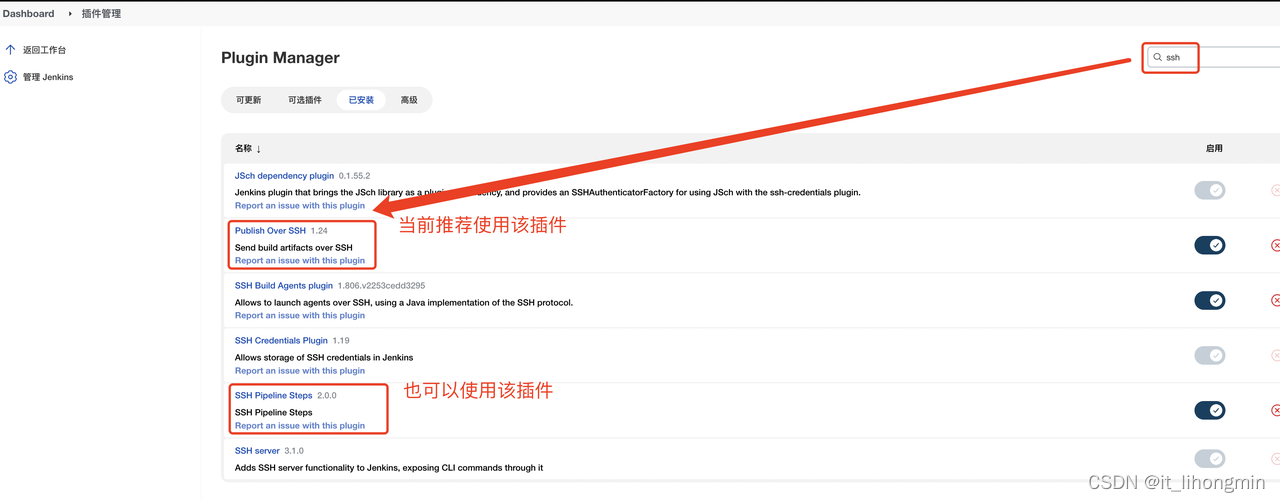Report an issue for Publish Over SSH

coord(300,261)
